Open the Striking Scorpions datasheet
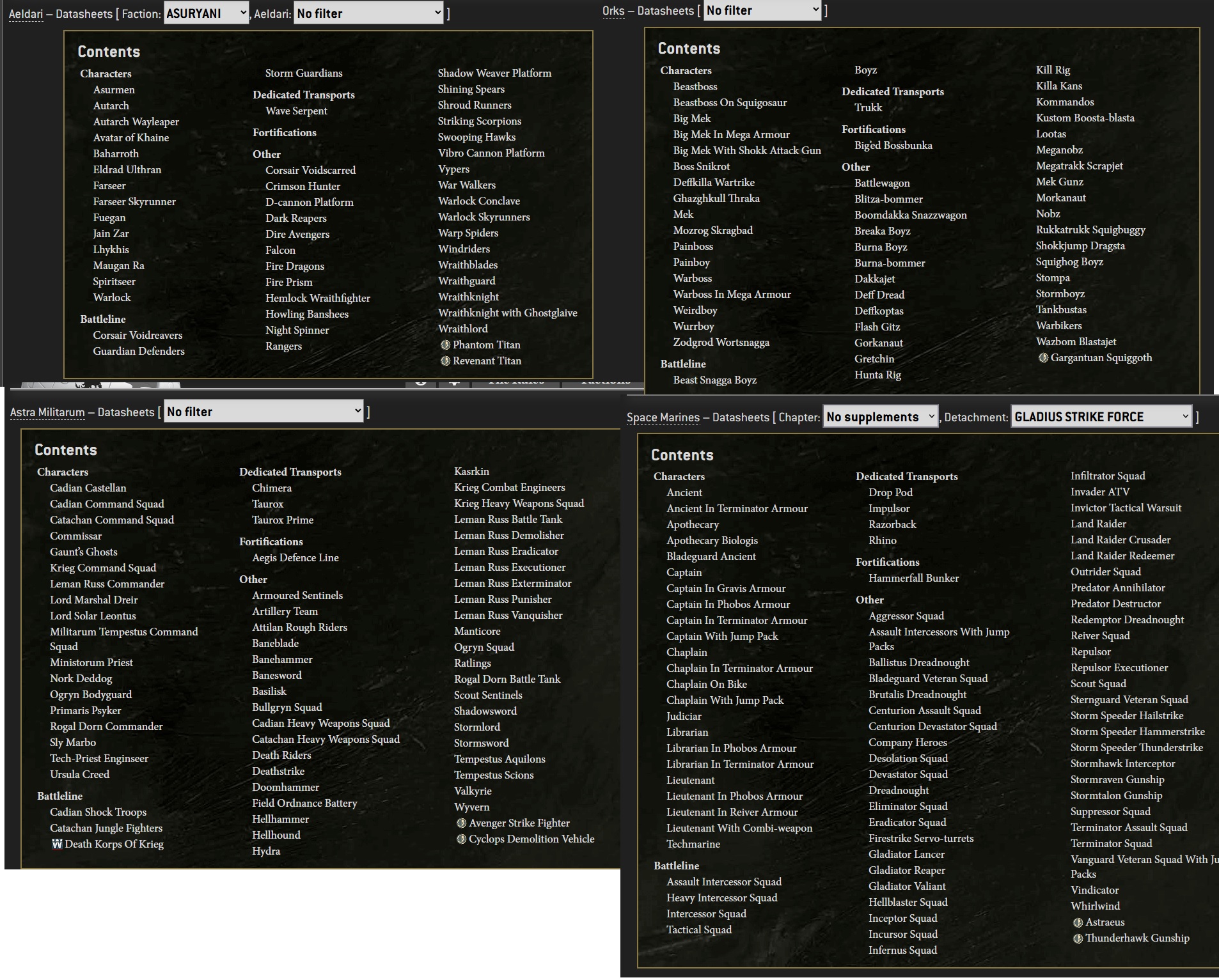Image resolution: width=1219 pixels, height=980 pixels. click(x=480, y=121)
